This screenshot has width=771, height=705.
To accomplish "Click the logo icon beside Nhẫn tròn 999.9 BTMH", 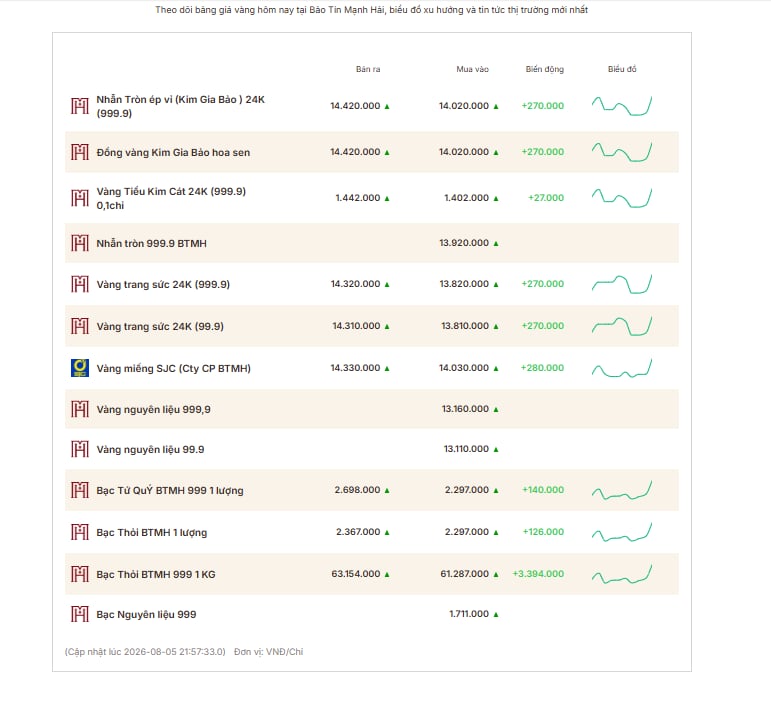I will (80, 243).
